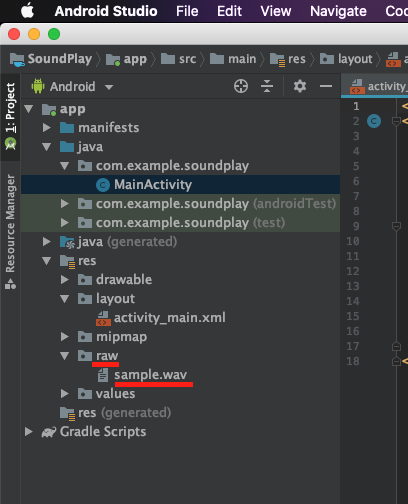Click SoundPlay breadcrumb in navigation bar

click(x=51, y=59)
